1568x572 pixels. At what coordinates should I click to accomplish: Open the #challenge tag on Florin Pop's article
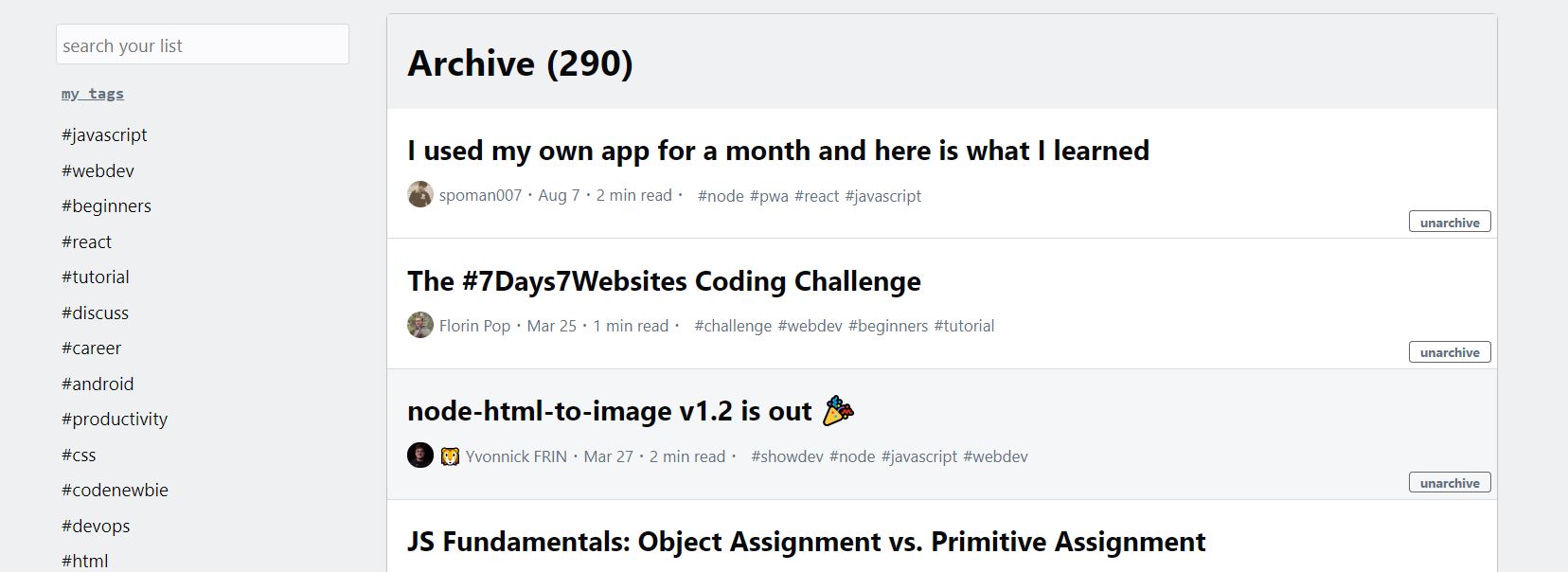pyautogui.click(x=733, y=326)
